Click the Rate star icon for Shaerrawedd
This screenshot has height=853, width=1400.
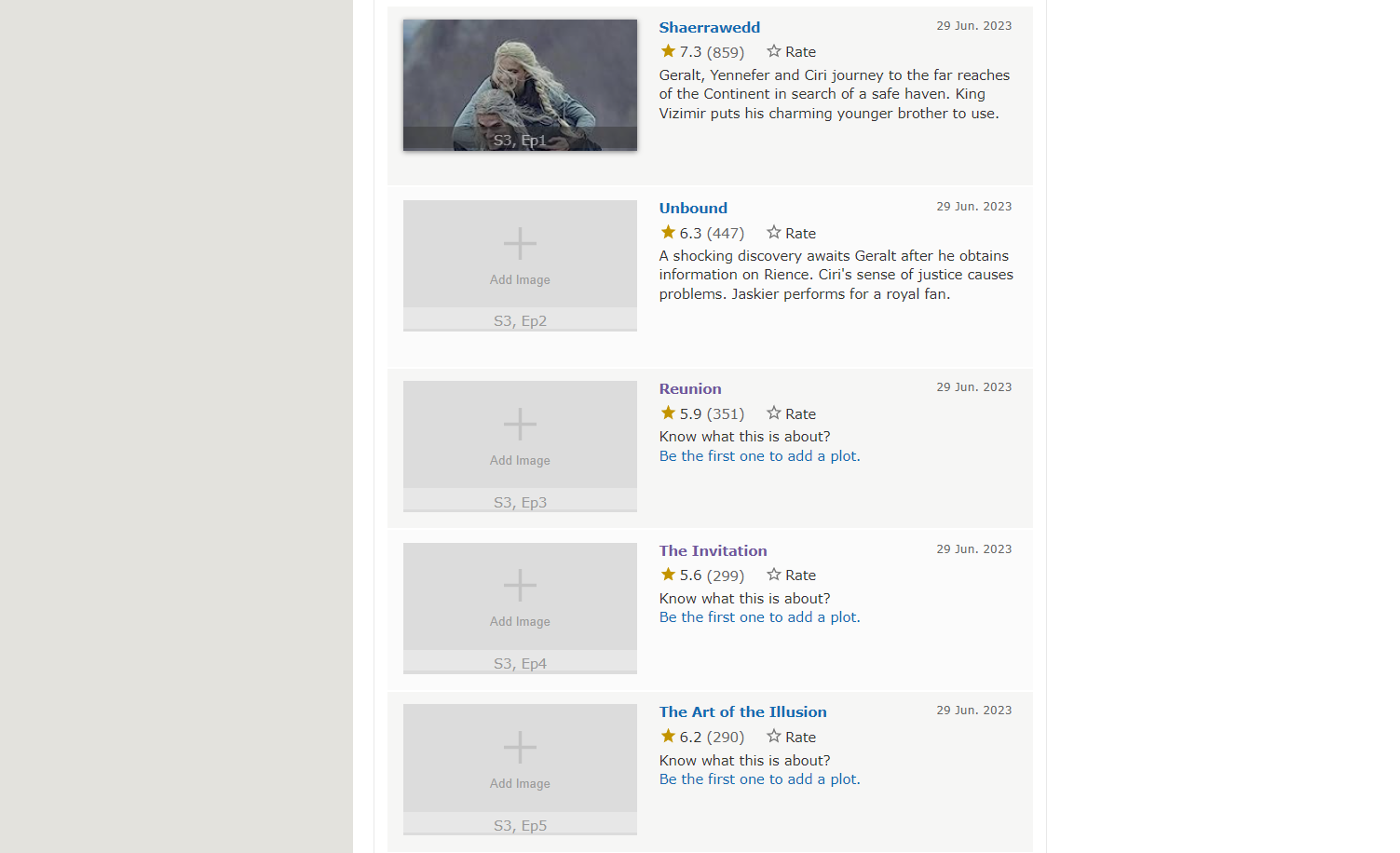point(773,51)
